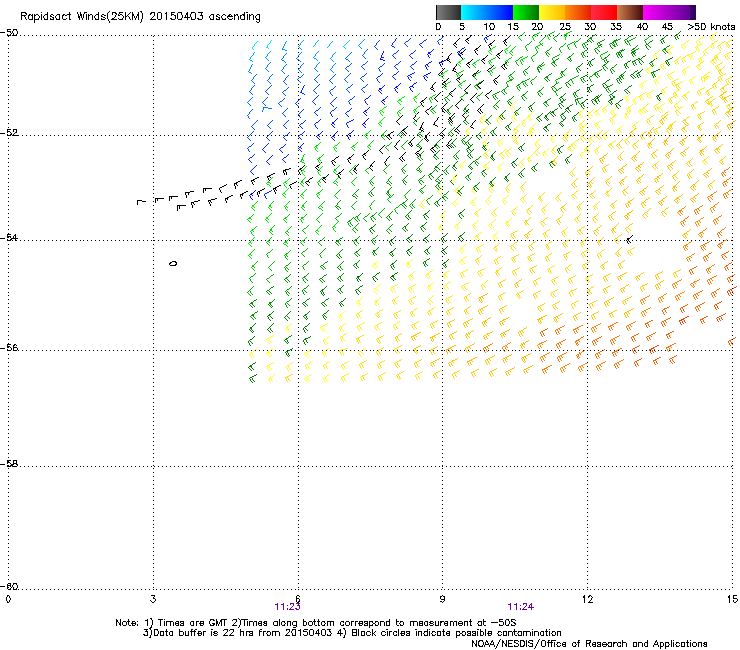740x650 pixels.
Task: Click the latitude axis label '-50'
Action: pos(9,33)
